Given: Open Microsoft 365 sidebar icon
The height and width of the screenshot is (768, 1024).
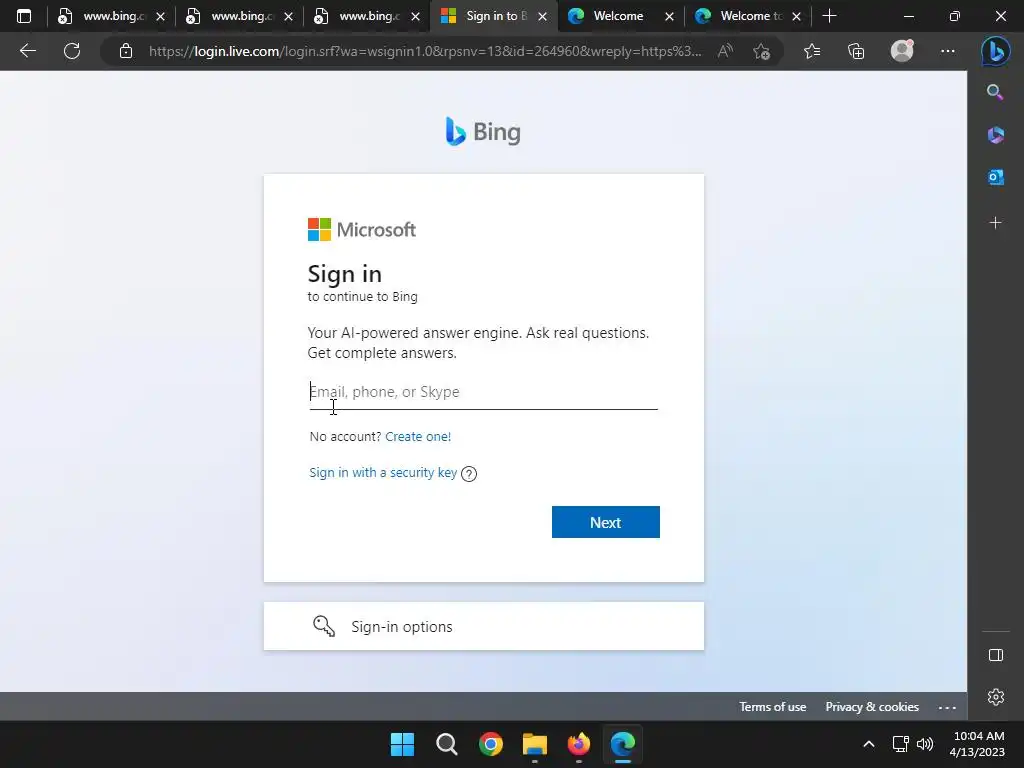Looking at the screenshot, I should tap(995, 135).
